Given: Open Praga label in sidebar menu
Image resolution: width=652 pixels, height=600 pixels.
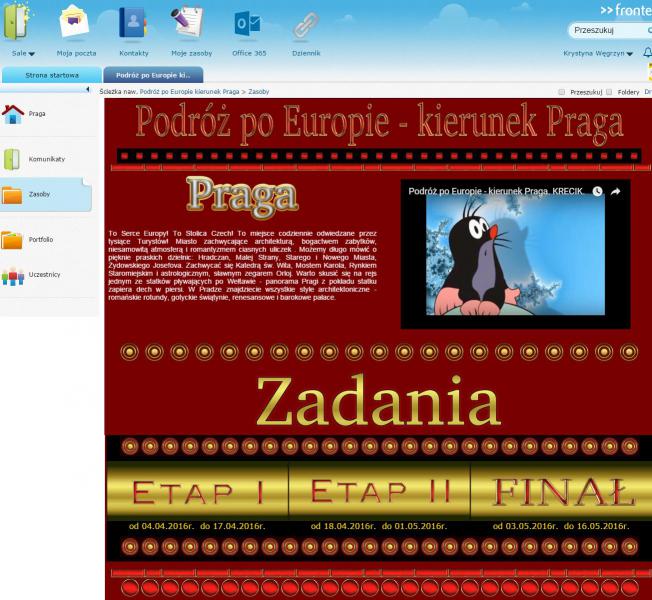Looking at the screenshot, I should (x=37, y=114).
